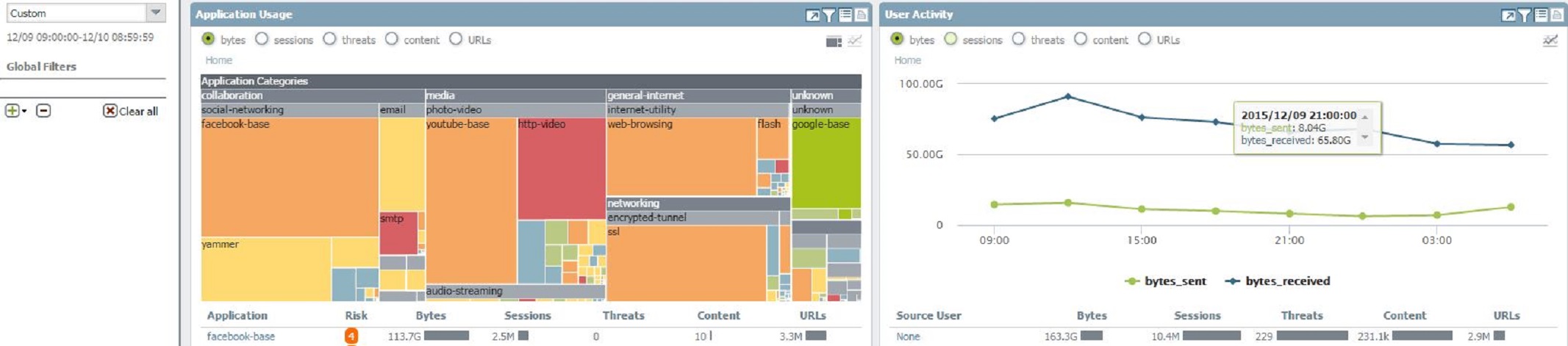This screenshot has width=1568, height=346.
Task: Open User Activity widget in new window
Action: (1508, 15)
